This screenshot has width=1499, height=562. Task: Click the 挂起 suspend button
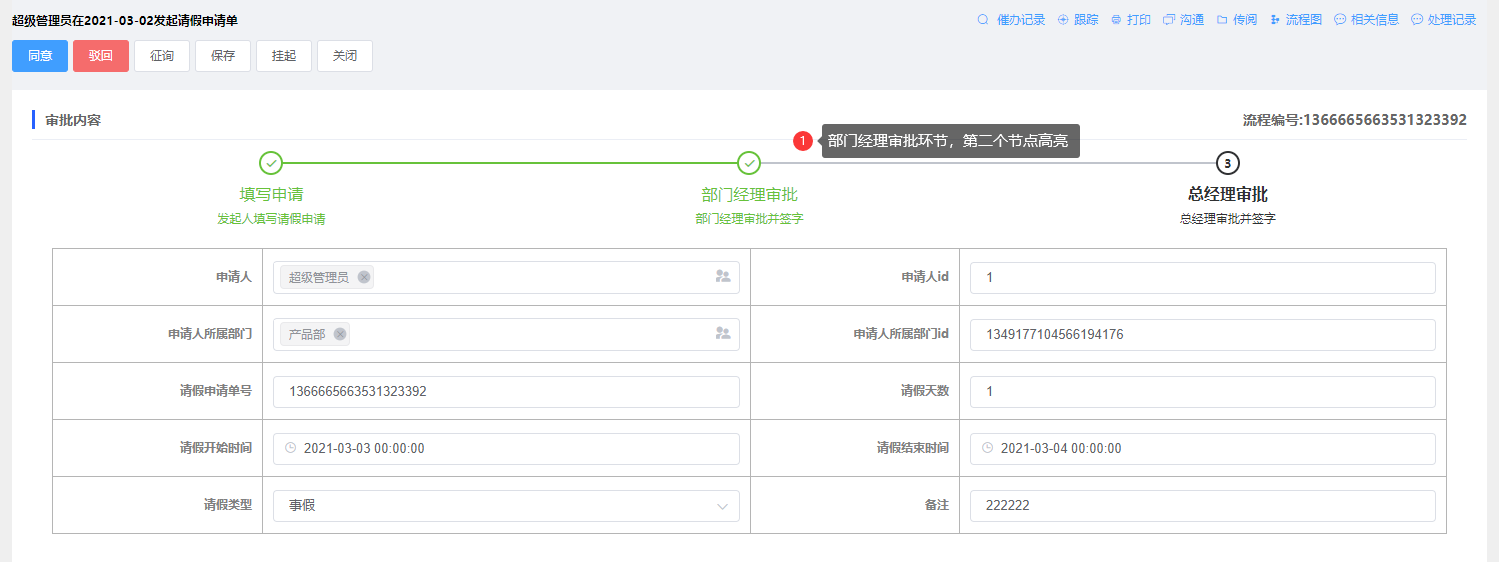coord(284,56)
